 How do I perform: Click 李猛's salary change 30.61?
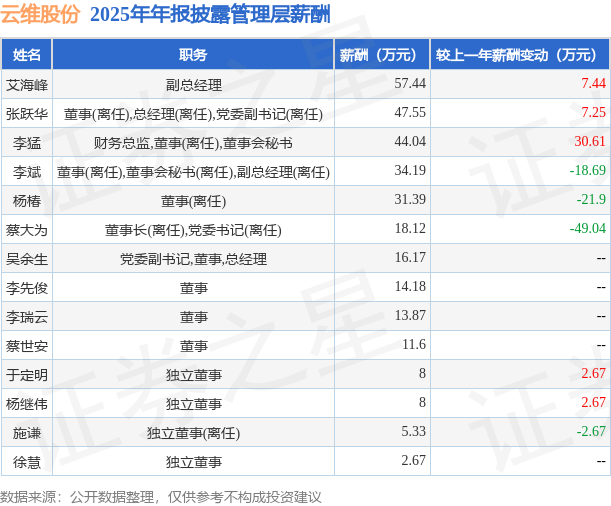(590, 141)
